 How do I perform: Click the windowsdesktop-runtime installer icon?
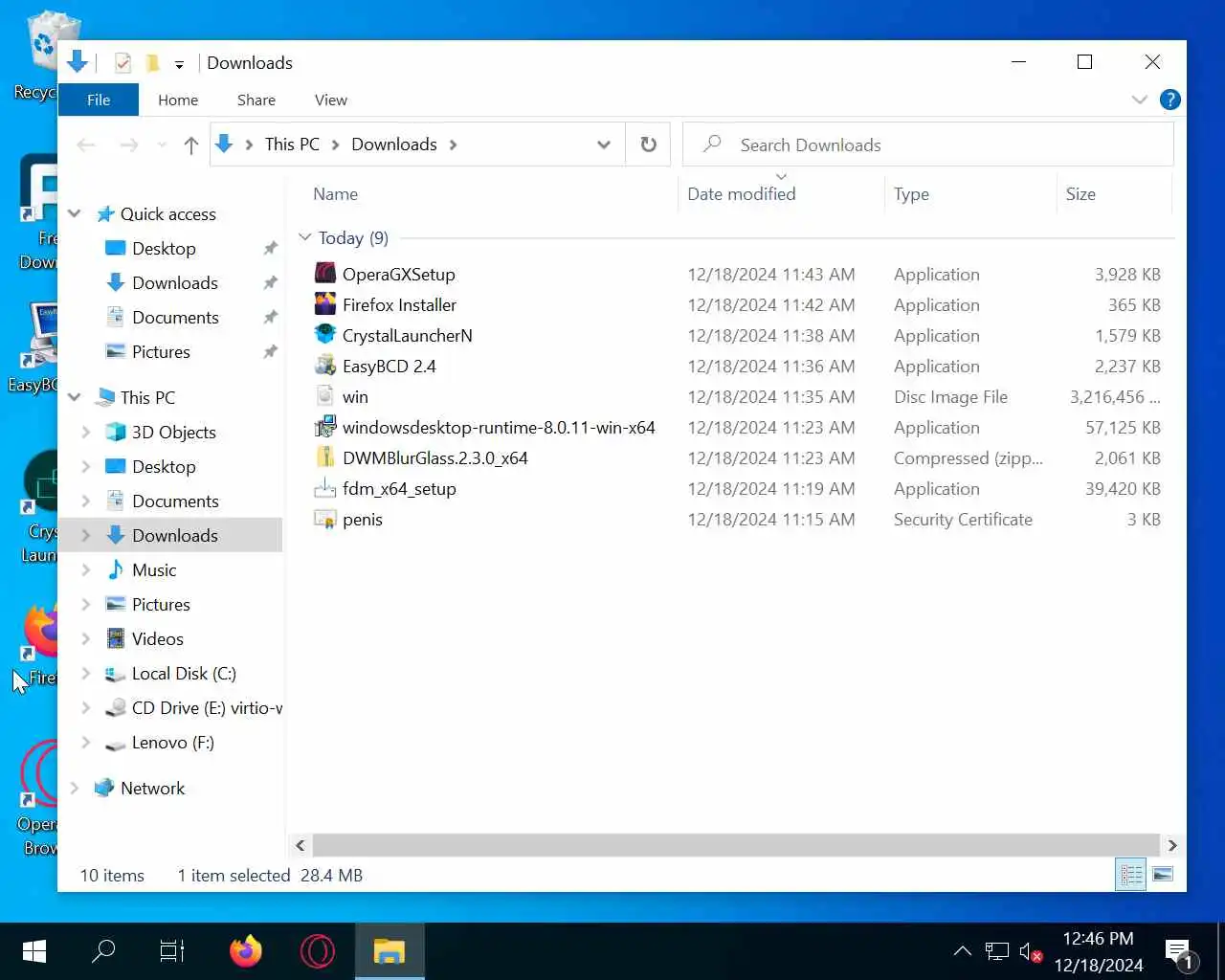pyautogui.click(x=325, y=427)
